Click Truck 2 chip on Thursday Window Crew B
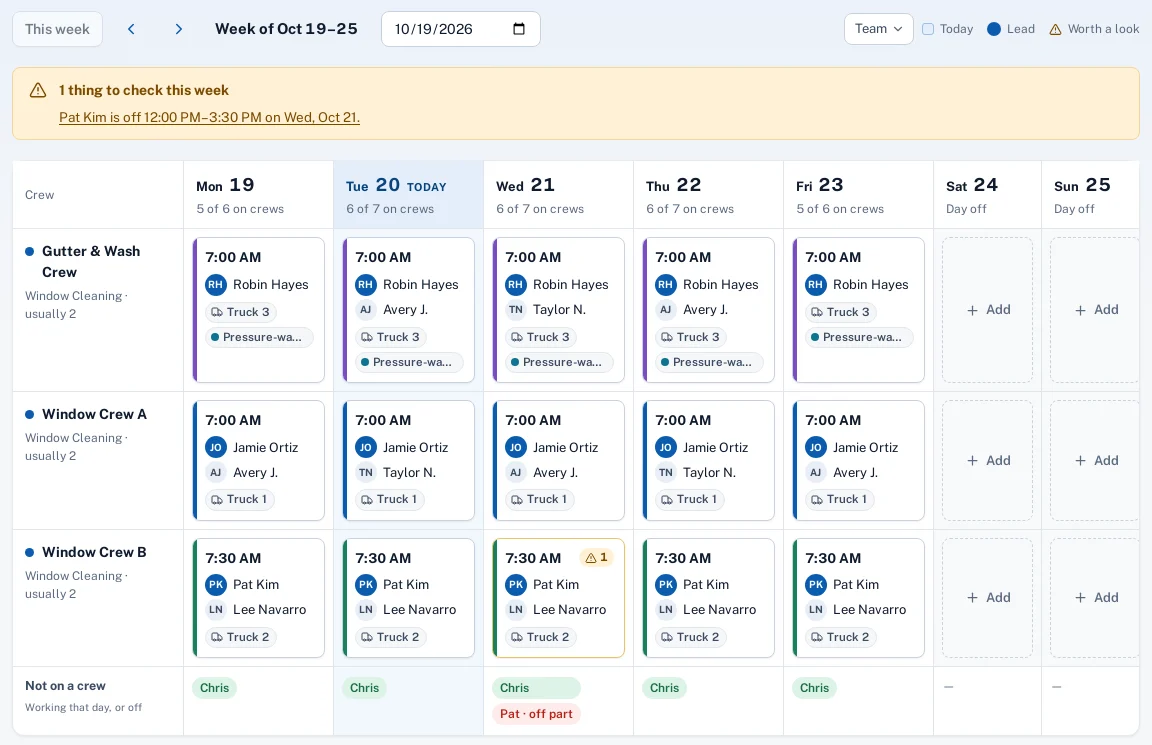 [690, 637]
